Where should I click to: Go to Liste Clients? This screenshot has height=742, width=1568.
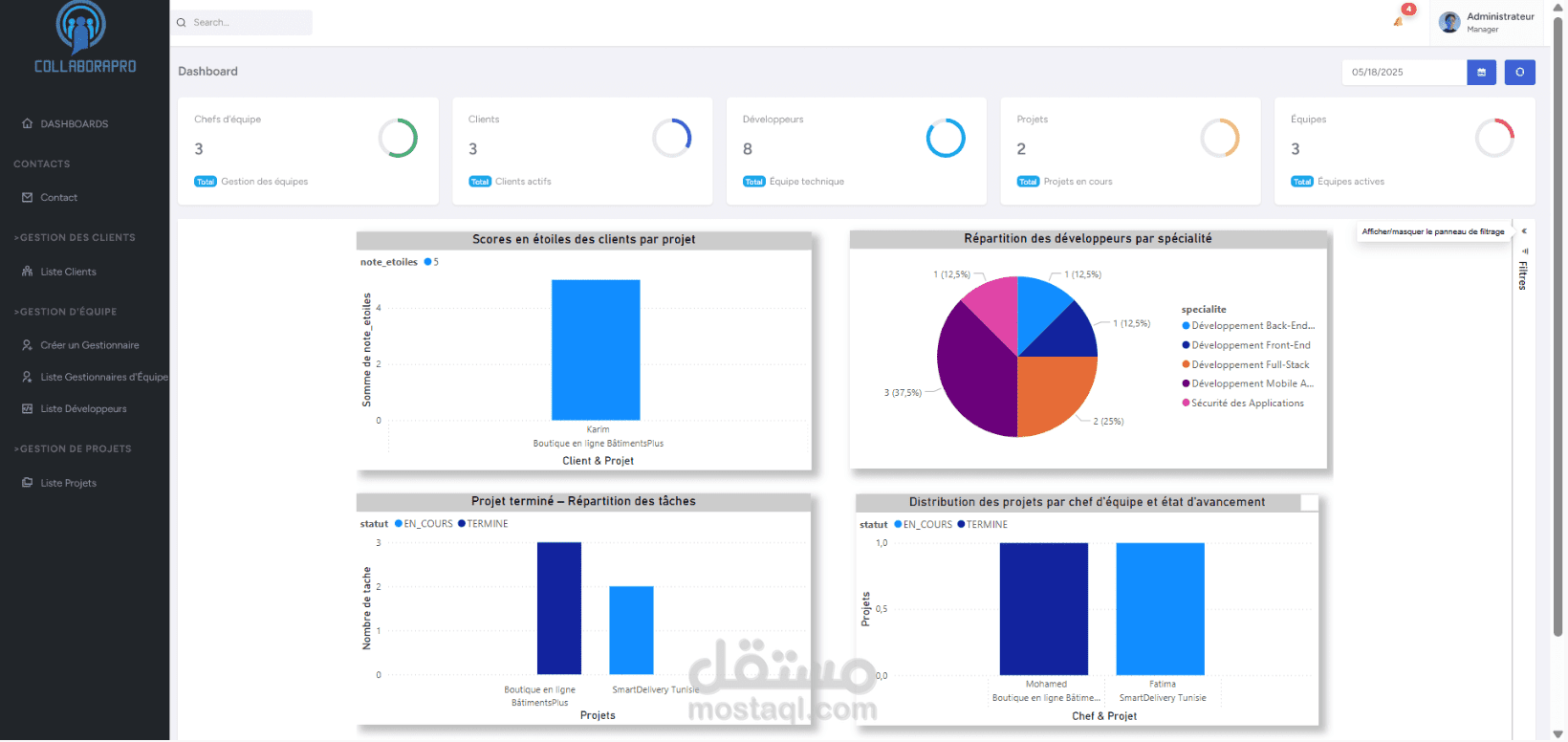(x=68, y=272)
